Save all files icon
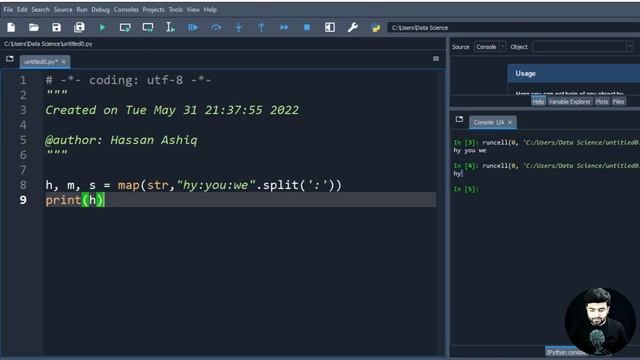This screenshot has width=640, height=360. pos(79,27)
